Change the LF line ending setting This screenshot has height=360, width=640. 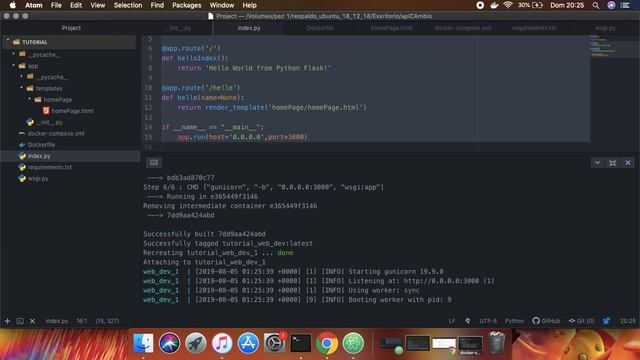click(451, 321)
